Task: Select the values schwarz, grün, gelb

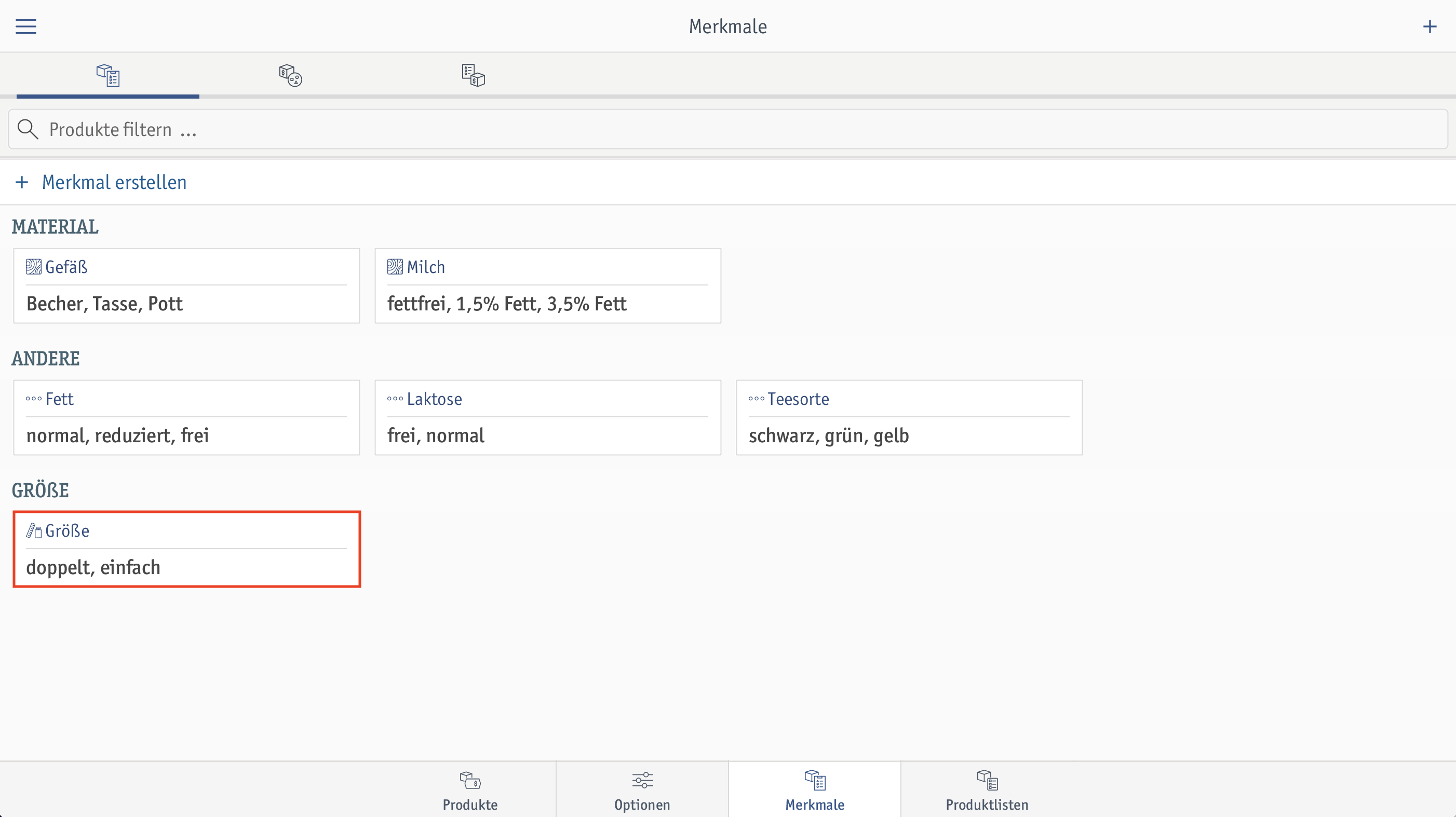Action: pos(829,435)
